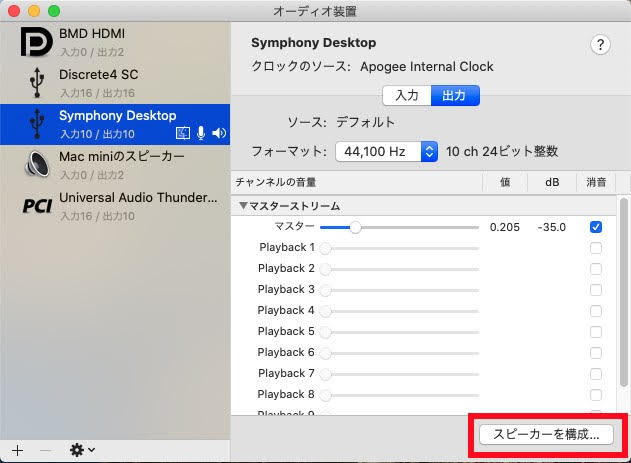Open the help question mark button
The width and height of the screenshot is (631, 463).
(600, 45)
